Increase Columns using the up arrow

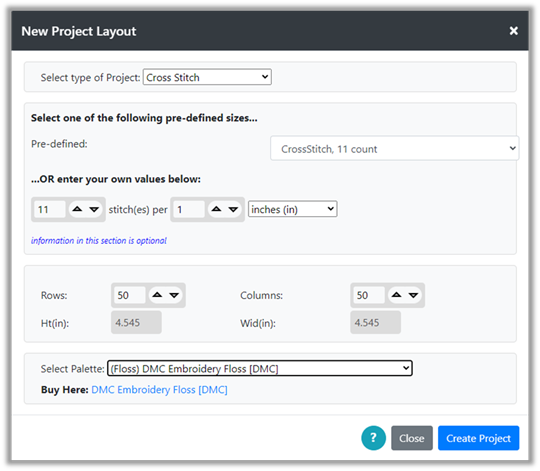point(396,295)
